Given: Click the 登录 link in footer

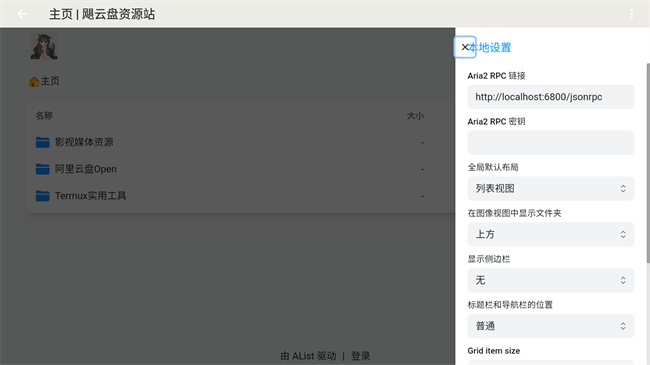Looking at the screenshot, I should point(360,356).
